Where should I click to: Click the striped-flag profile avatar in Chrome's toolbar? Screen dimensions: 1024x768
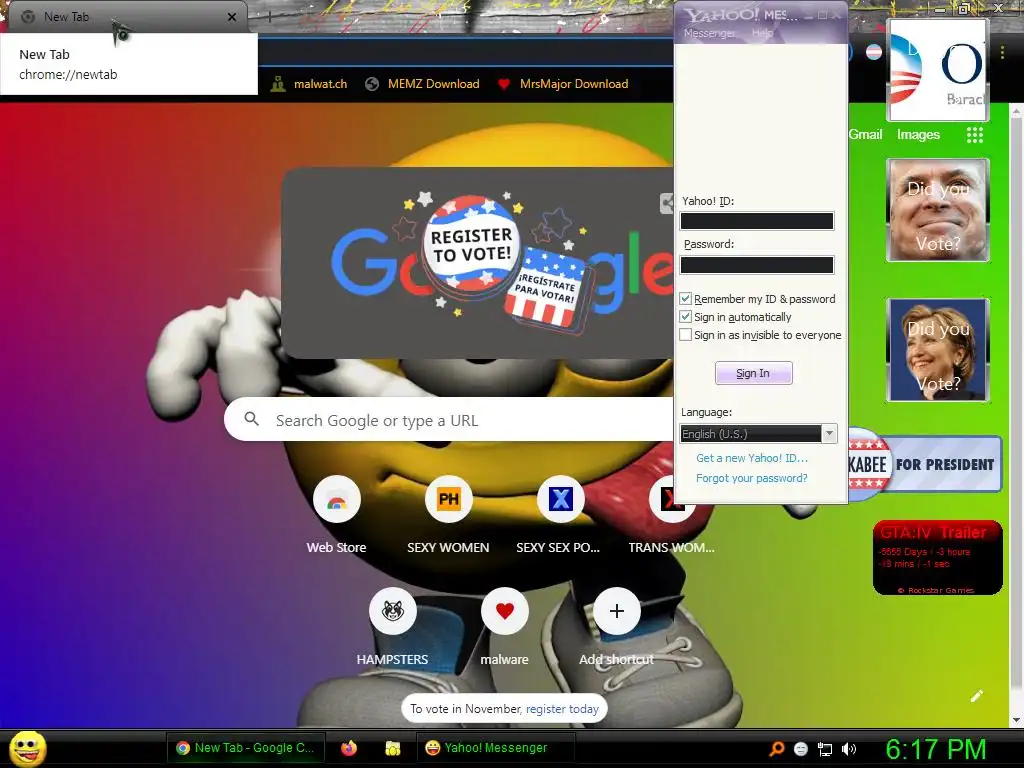pos(874,52)
